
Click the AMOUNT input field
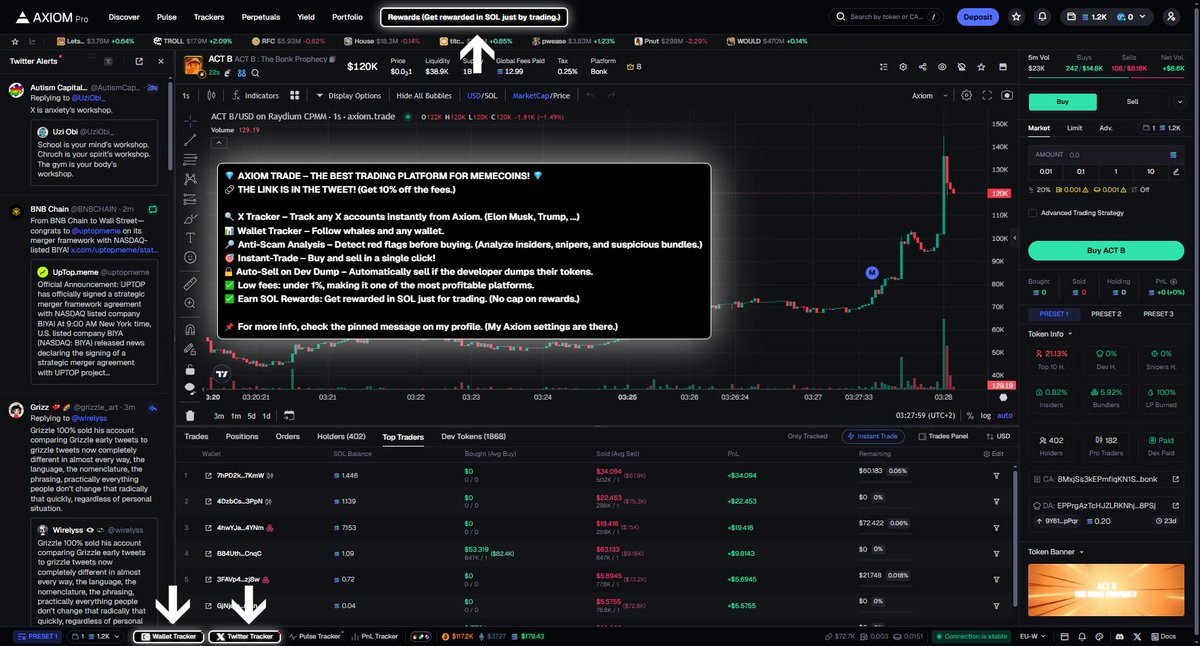tap(1106, 154)
